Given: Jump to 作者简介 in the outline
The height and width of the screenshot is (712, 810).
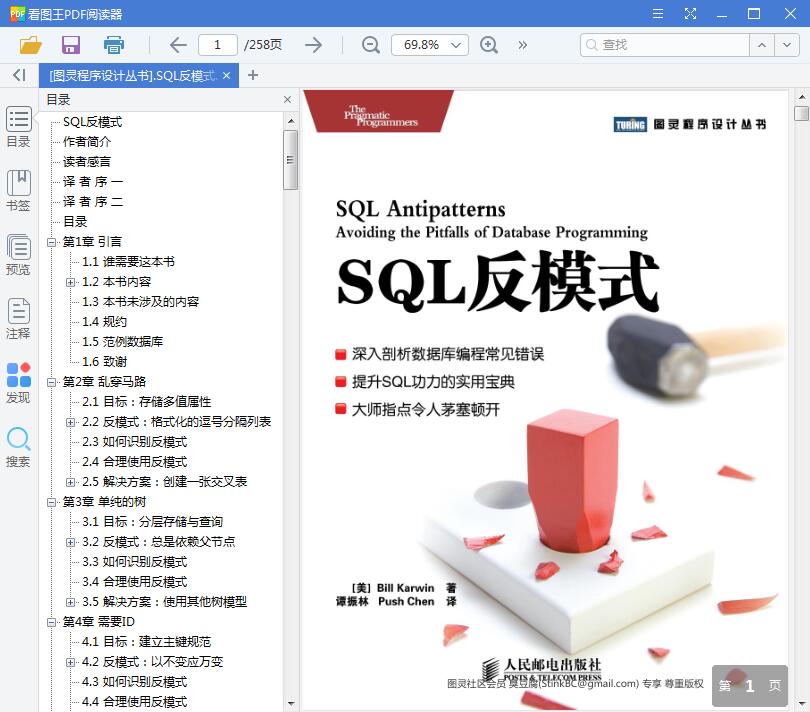Looking at the screenshot, I should click(87, 142).
